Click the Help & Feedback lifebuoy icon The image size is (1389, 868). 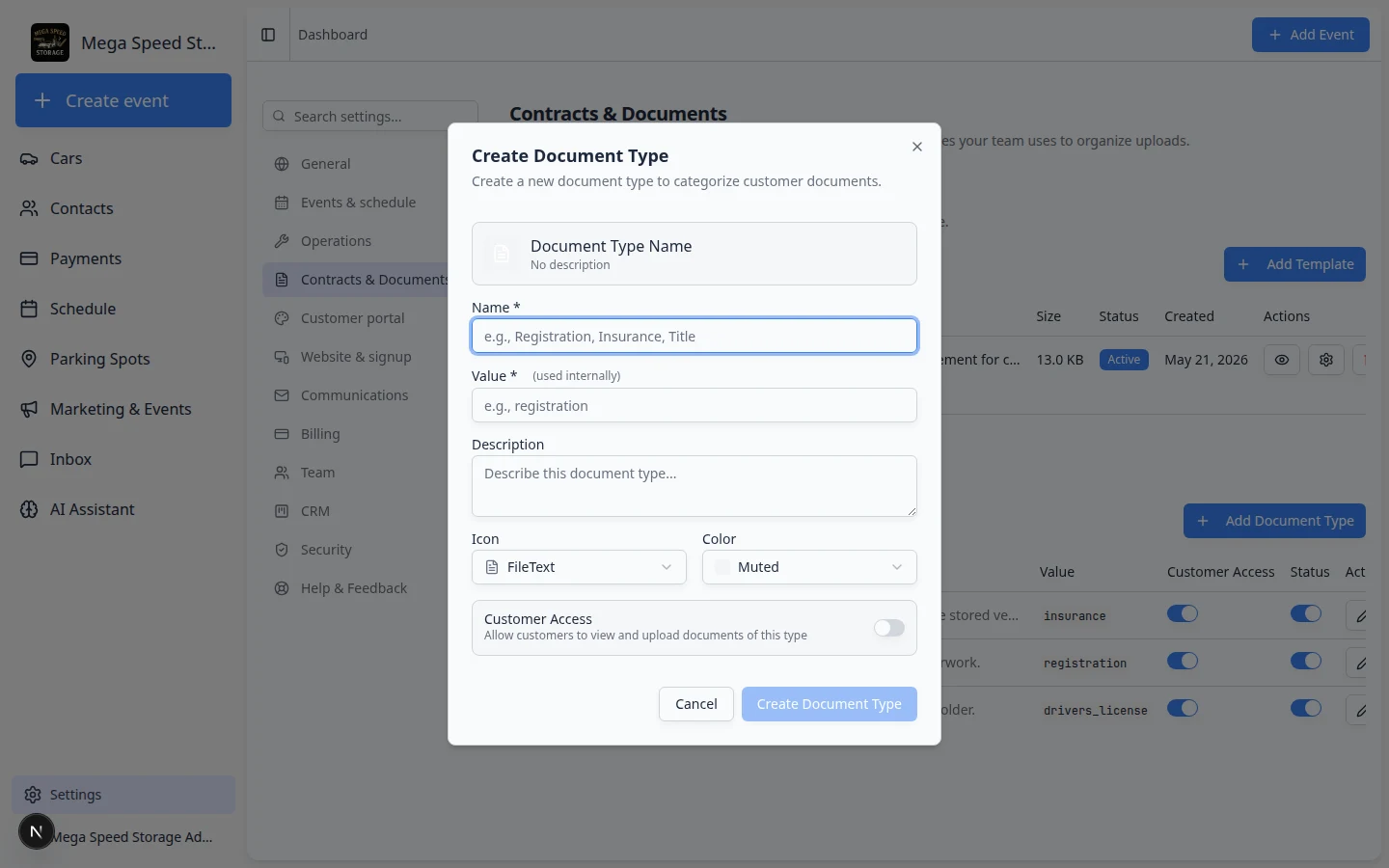(x=282, y=588)
